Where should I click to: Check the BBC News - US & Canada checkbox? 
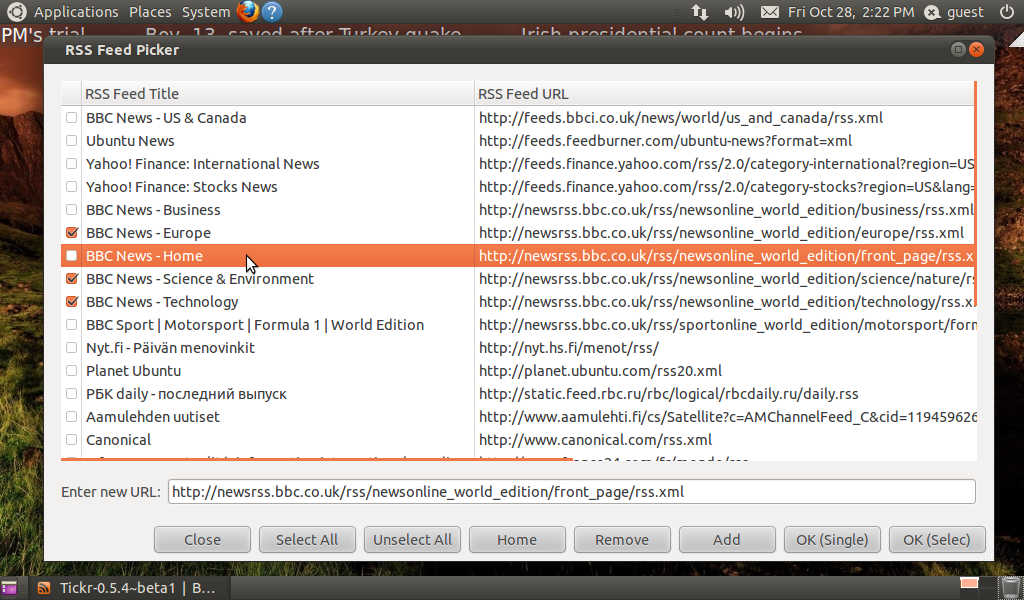71,118
